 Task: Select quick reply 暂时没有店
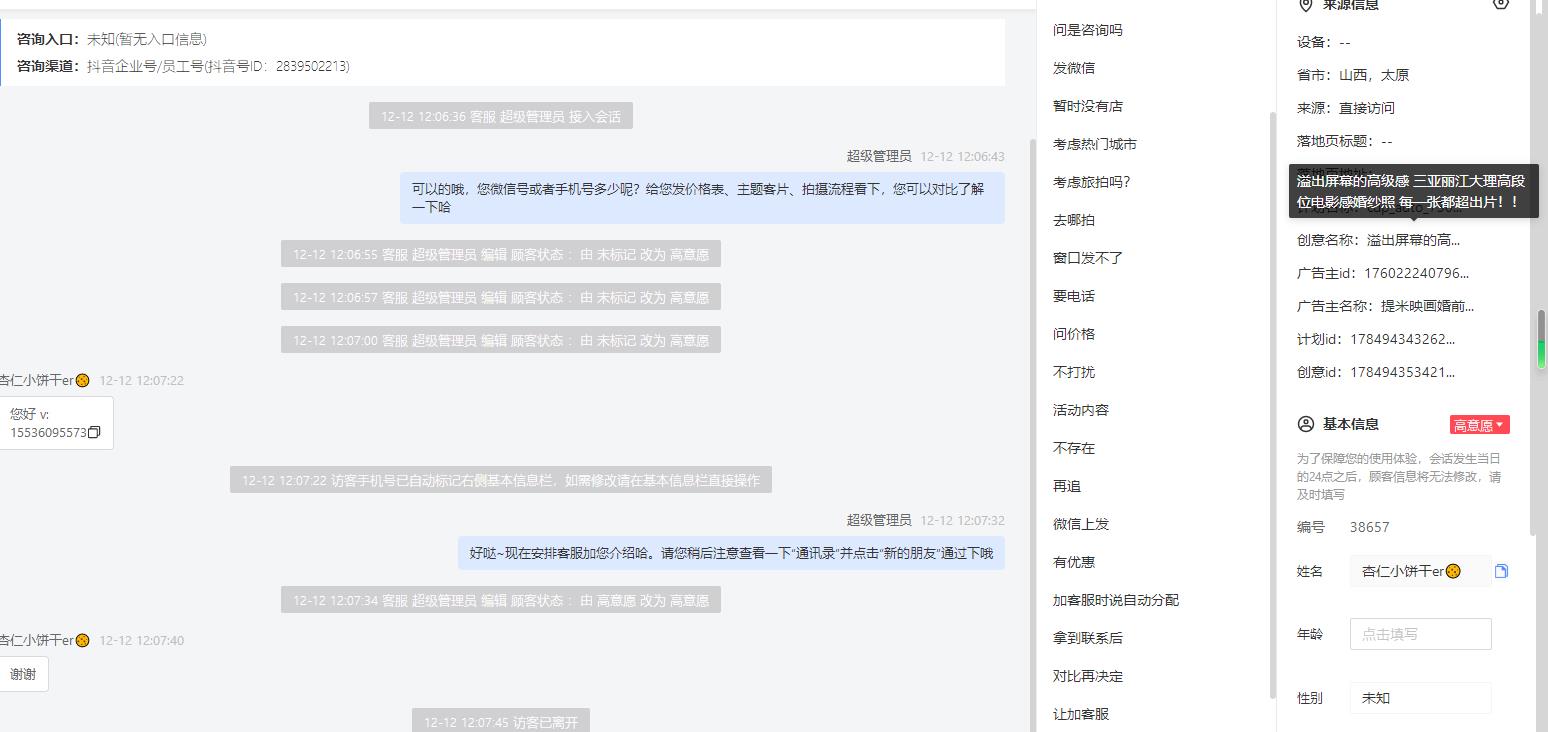click(1087, 106)
